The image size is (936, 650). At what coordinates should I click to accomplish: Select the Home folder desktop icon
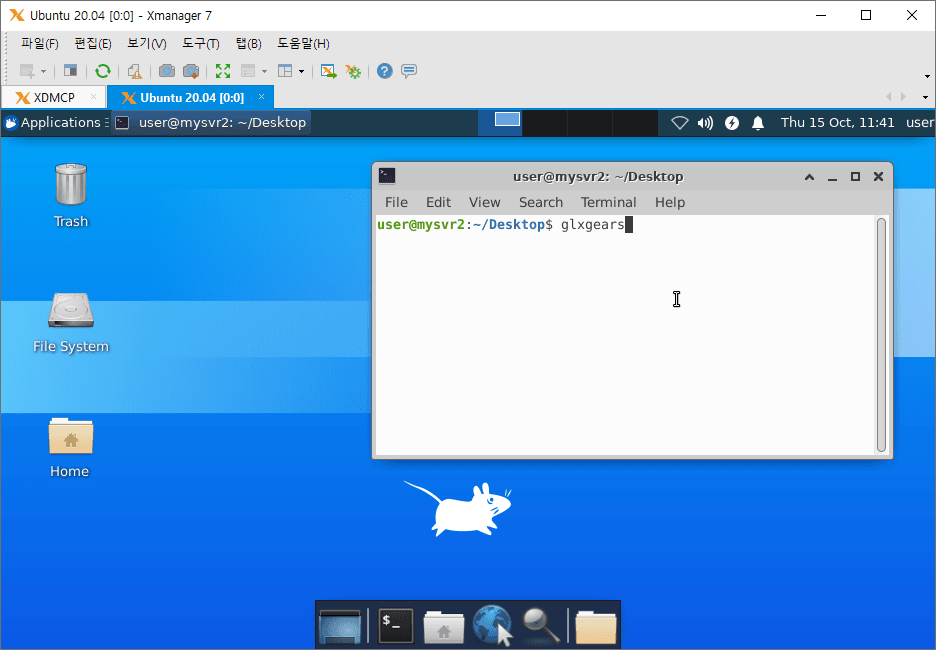click(70, 448)
